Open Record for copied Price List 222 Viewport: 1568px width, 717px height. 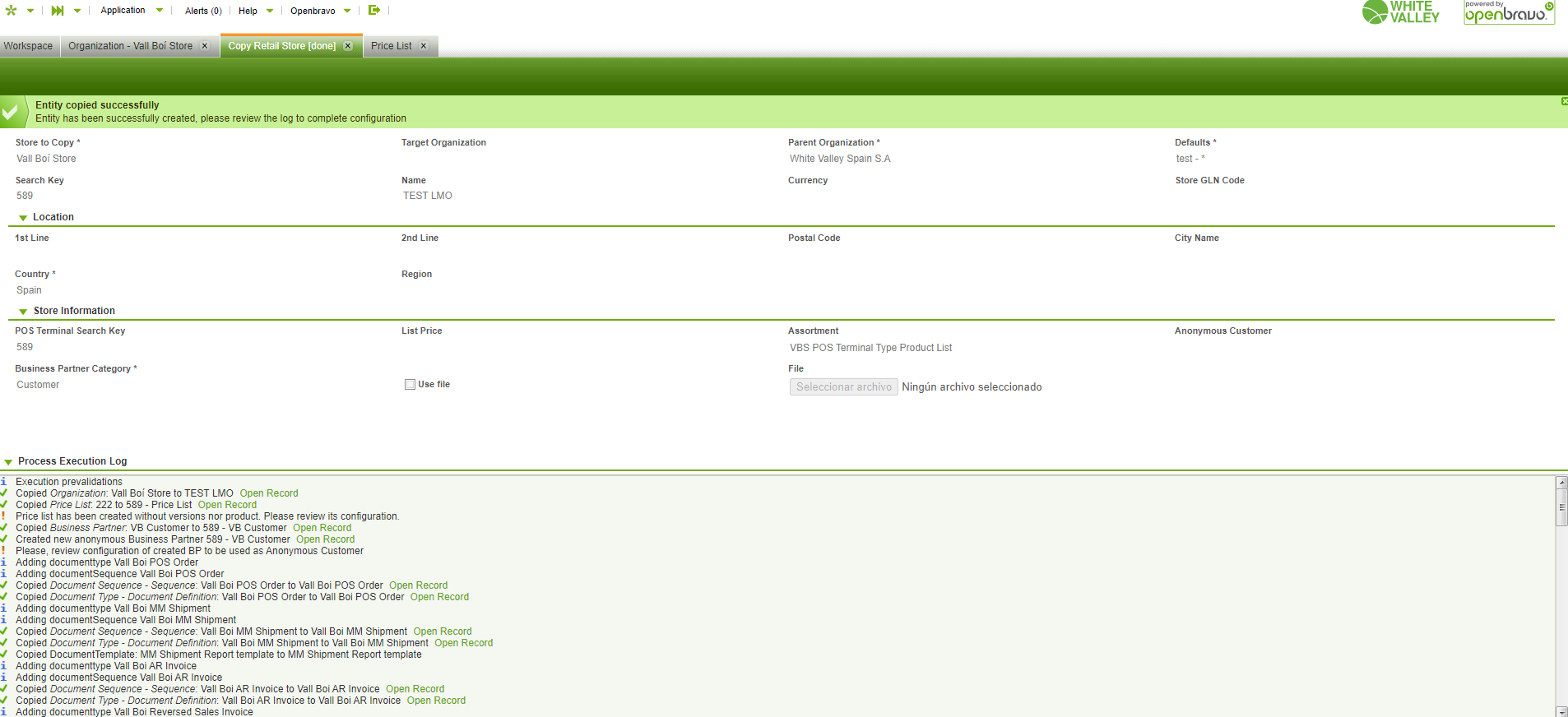(227, 505)
